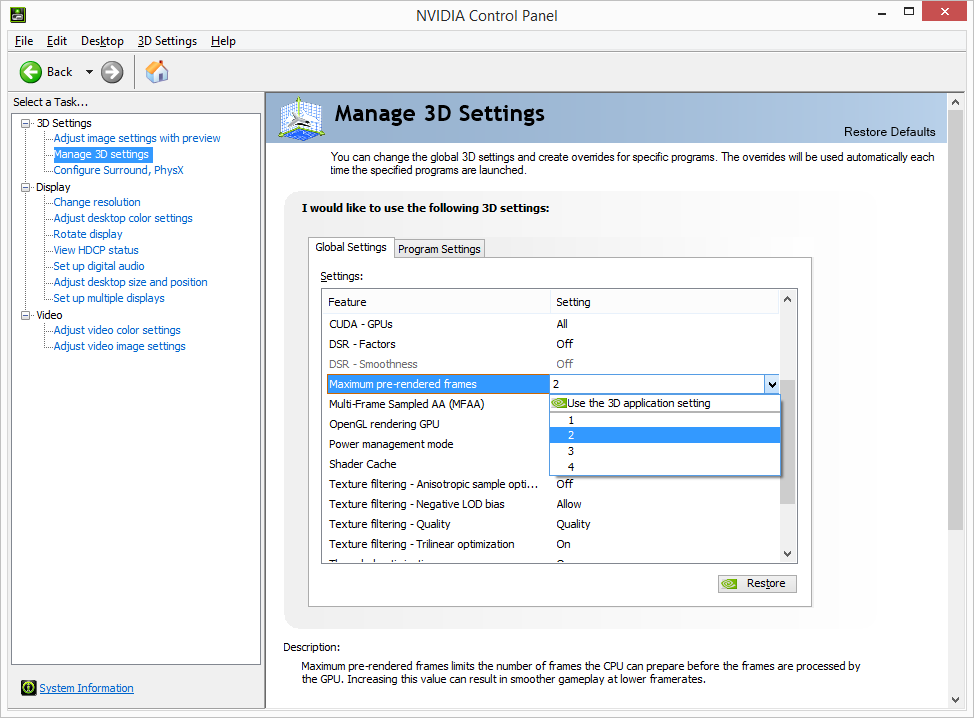Click the Forward arrow icon
Screen dimensions: 974x718
pos(112,72)
